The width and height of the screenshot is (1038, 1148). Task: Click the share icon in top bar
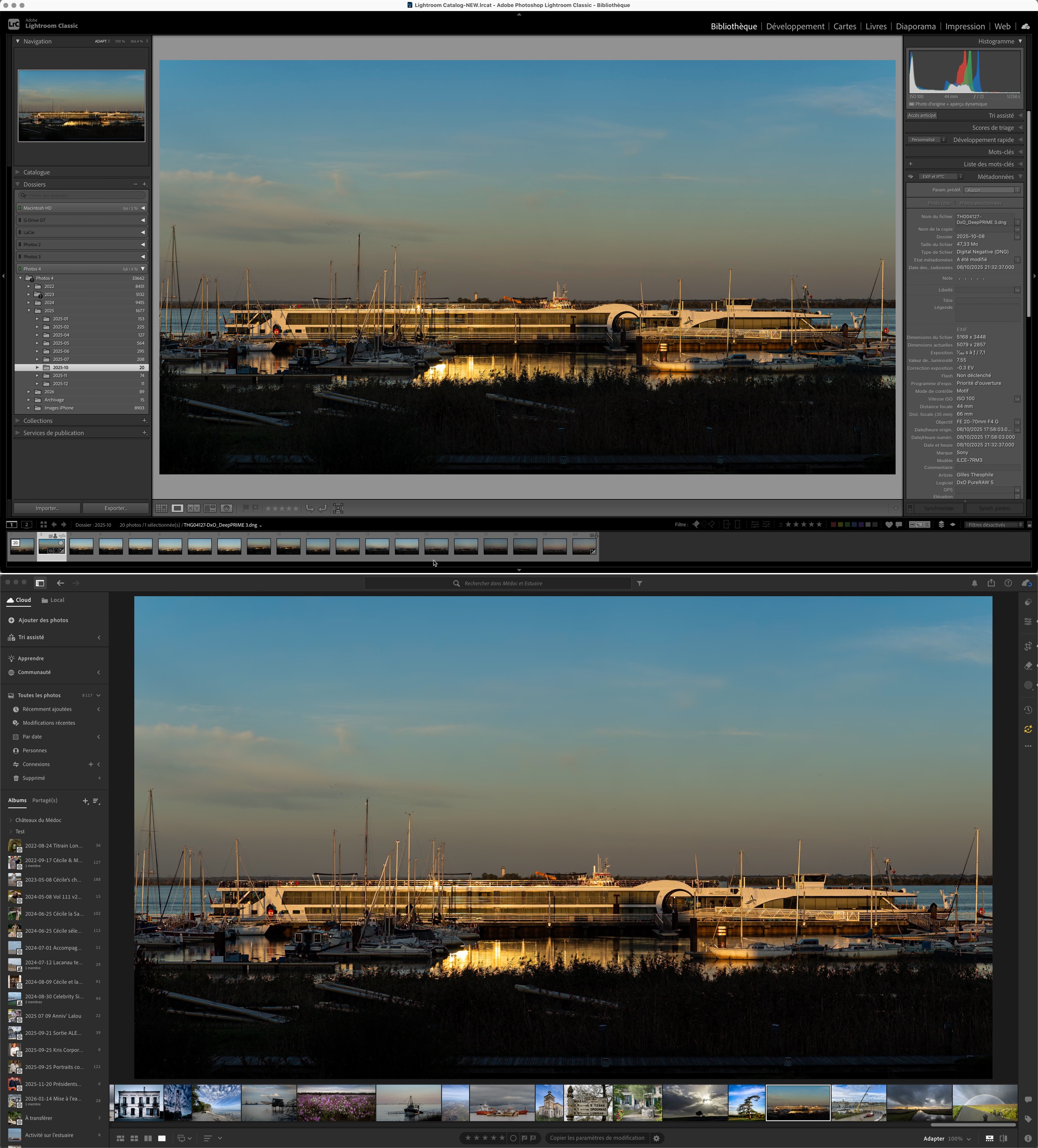coord(991,583)
